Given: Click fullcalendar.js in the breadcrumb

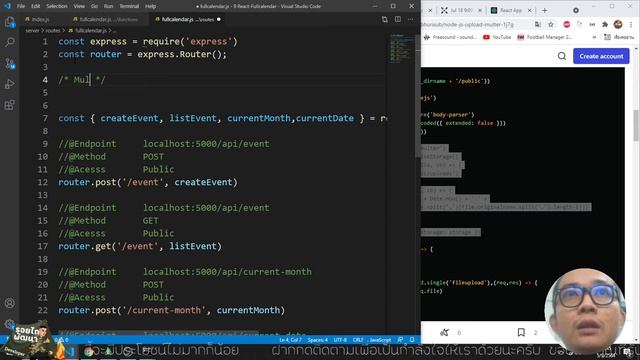Looking at the screenshot, I should click(87, 31).
